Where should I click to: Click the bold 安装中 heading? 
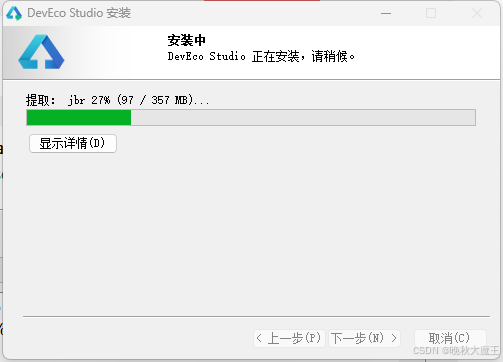coord(186,40)
